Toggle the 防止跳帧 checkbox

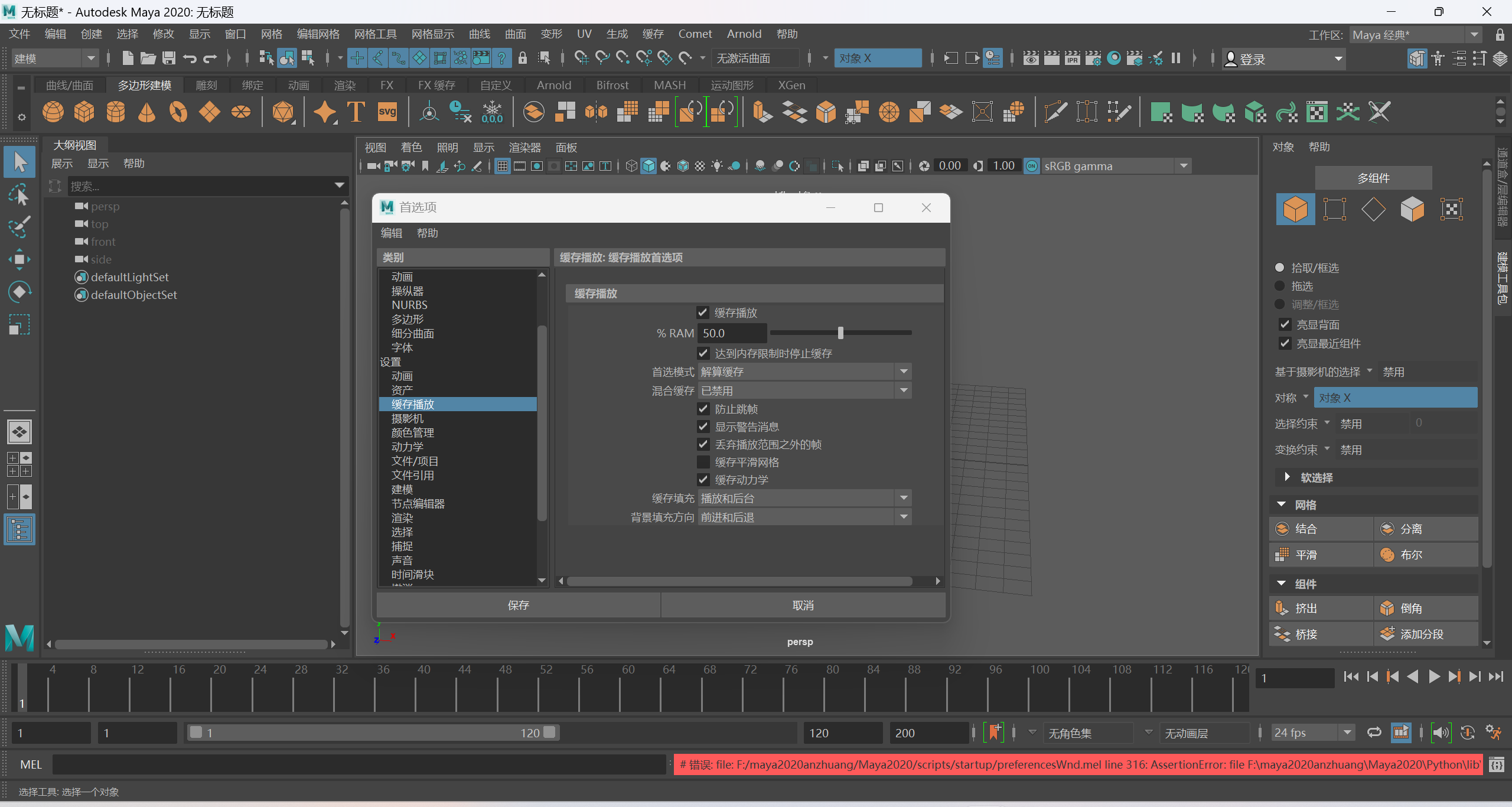click(703, 409)
